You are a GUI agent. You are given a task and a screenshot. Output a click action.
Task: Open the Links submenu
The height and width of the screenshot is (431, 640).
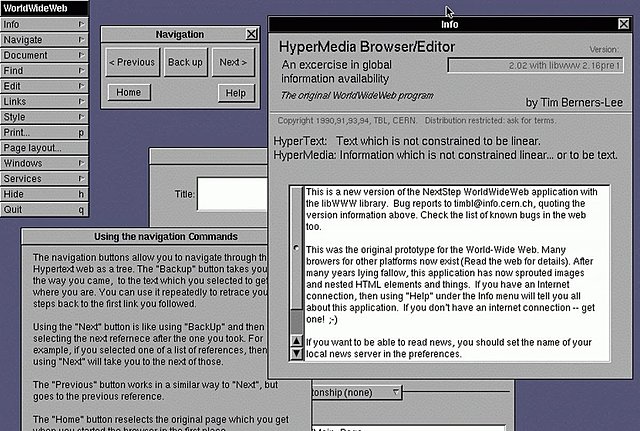(44, 102)
